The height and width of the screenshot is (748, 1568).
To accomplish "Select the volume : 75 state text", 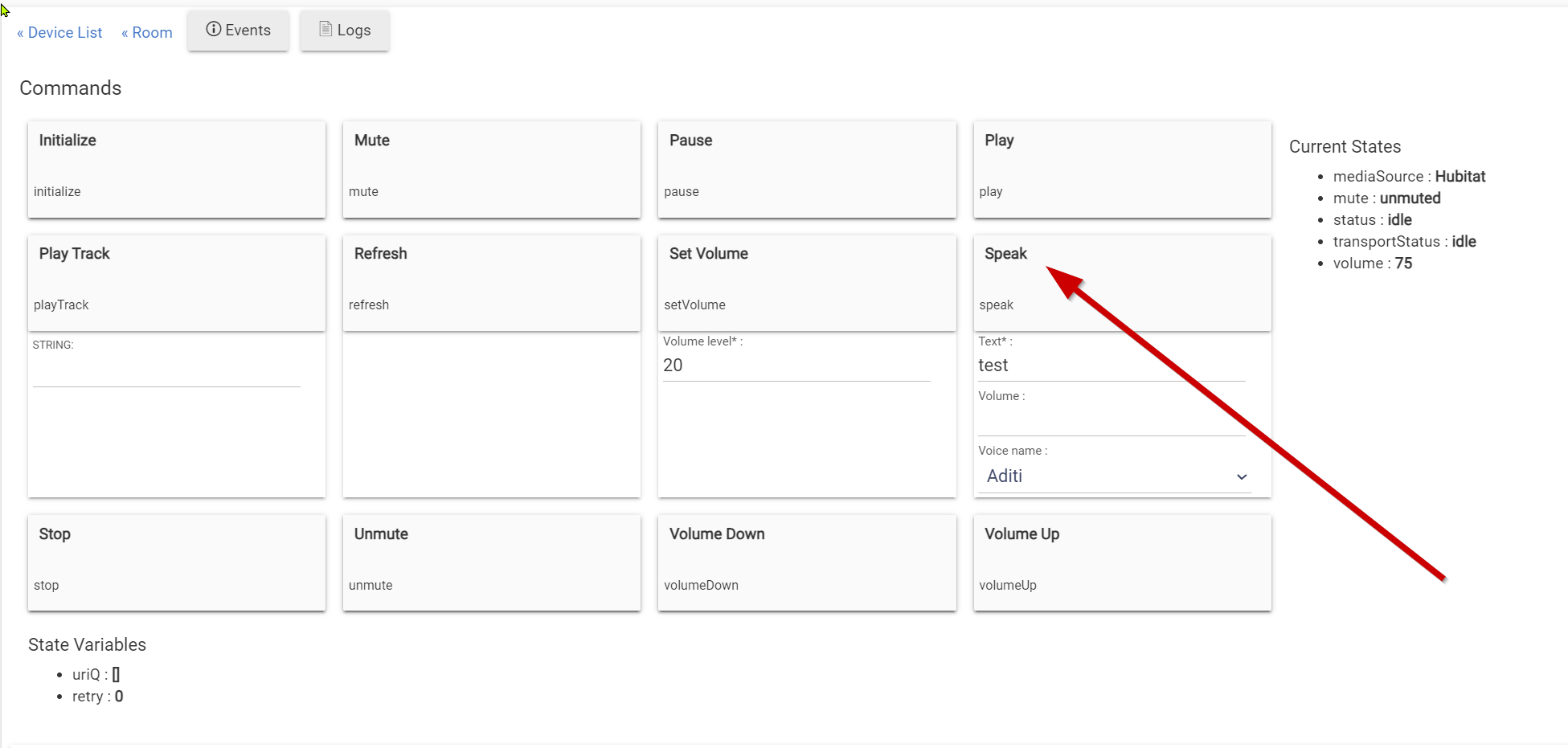I will (1372, 263).
